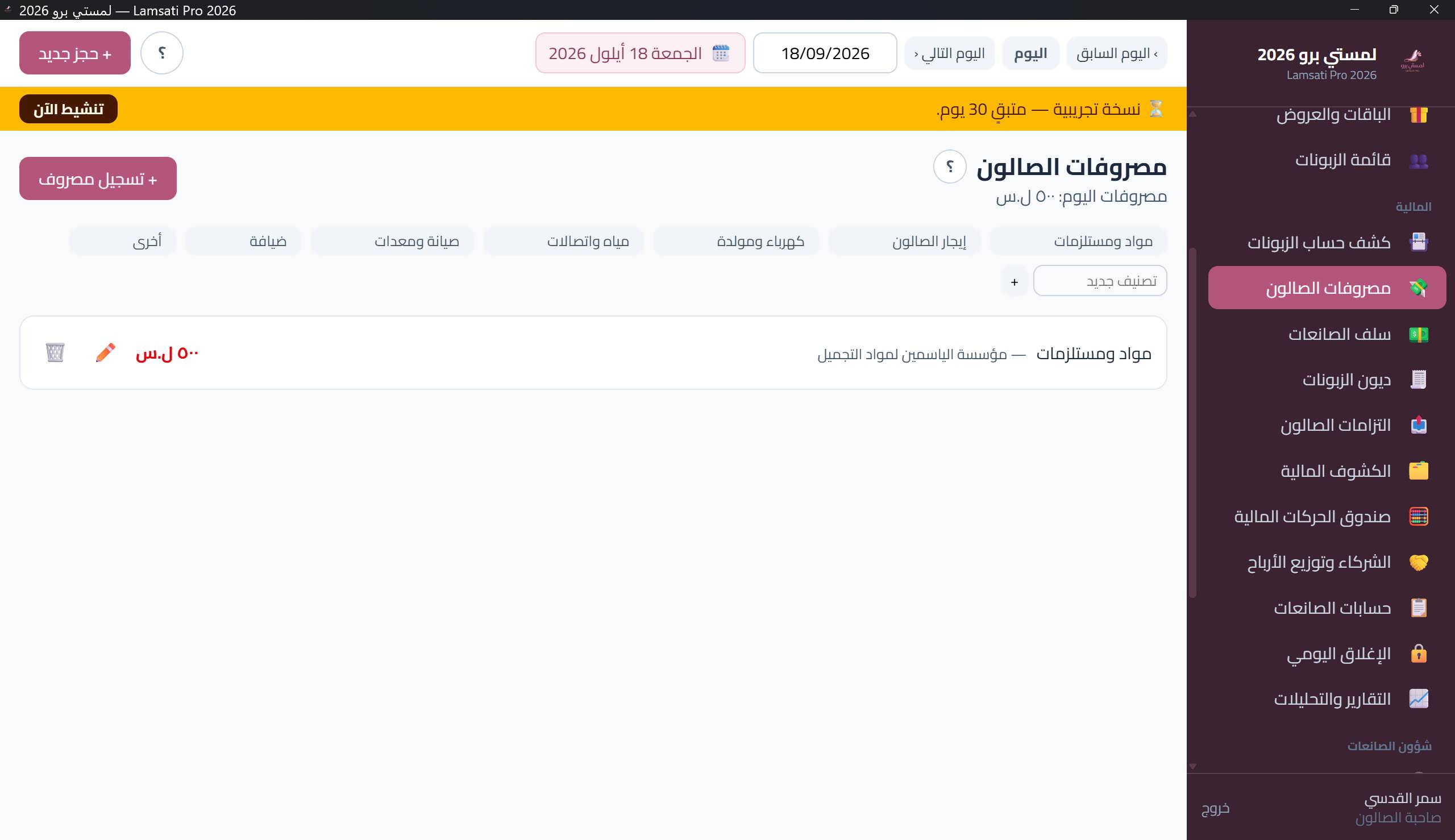Open الشركاء وتوزيع الأرباح menu item
This screenshot has height=840, width=1455.
1327,562
